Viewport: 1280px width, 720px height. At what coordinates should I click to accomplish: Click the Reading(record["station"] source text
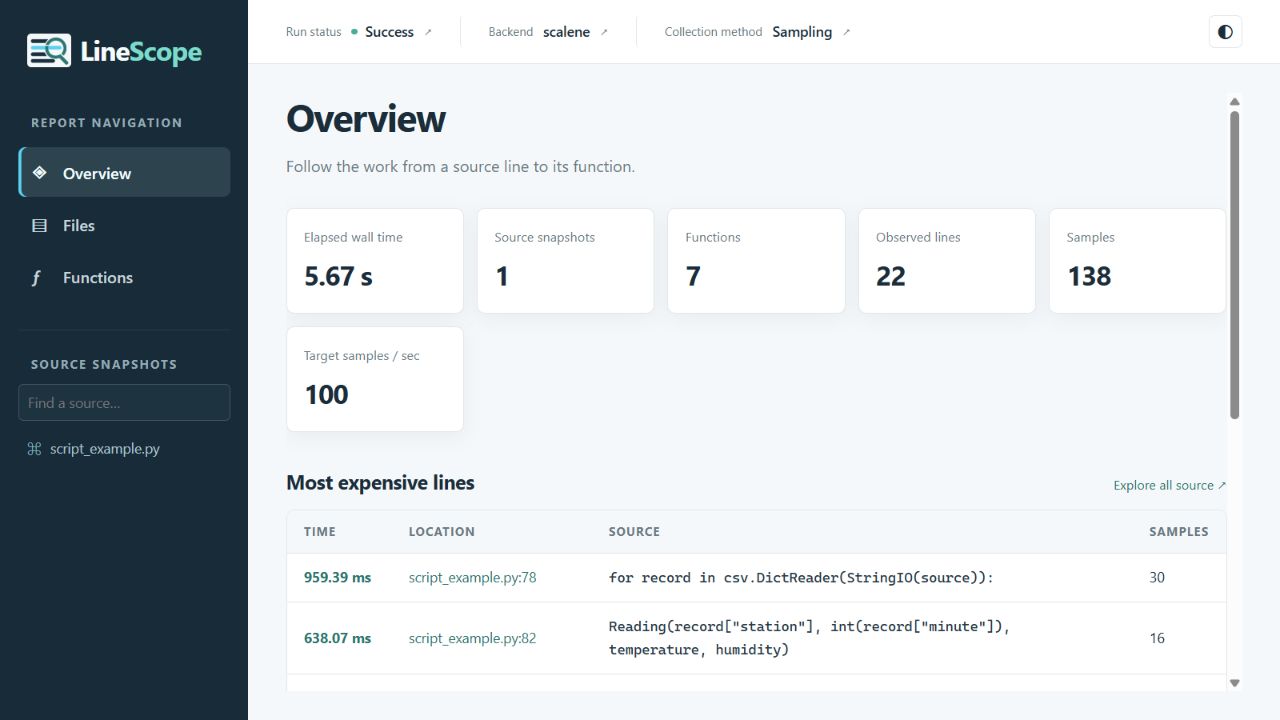pos(809,638)
